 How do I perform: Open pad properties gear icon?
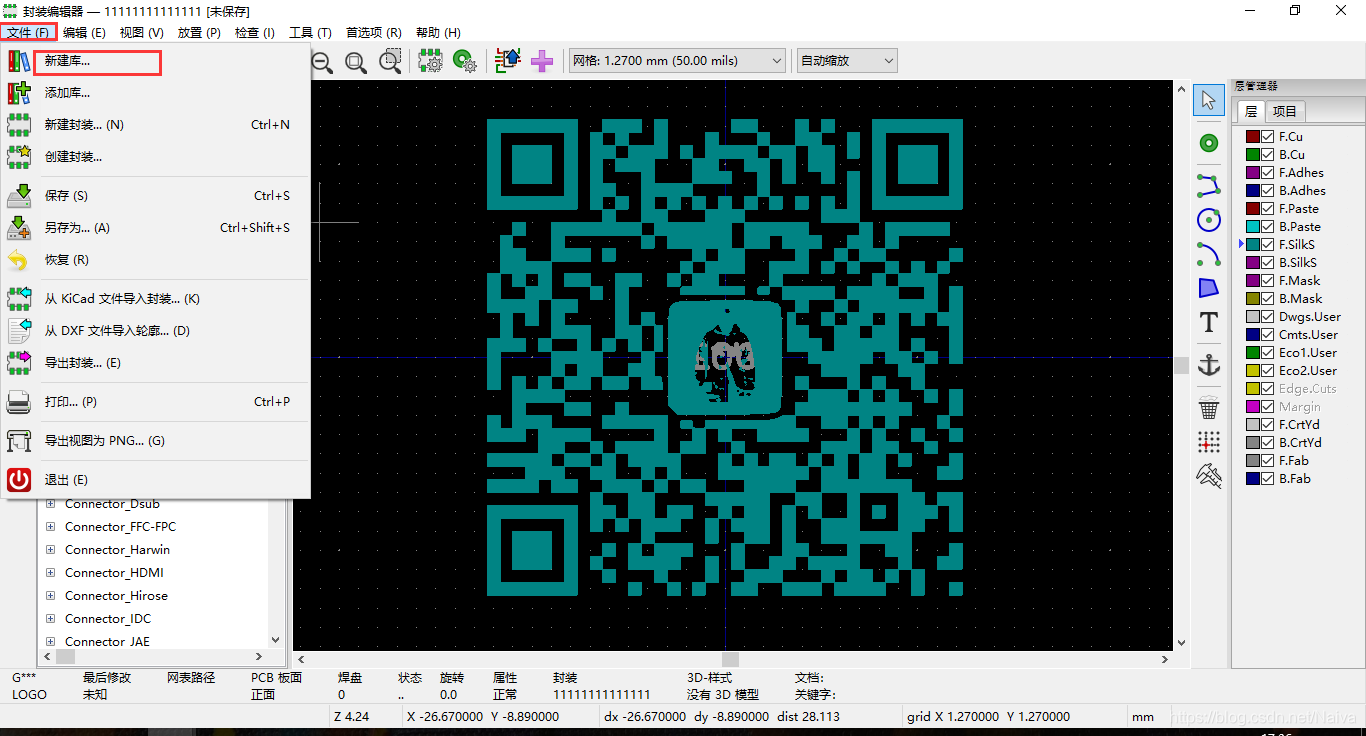pyautogui.click(x=465, y=61)
